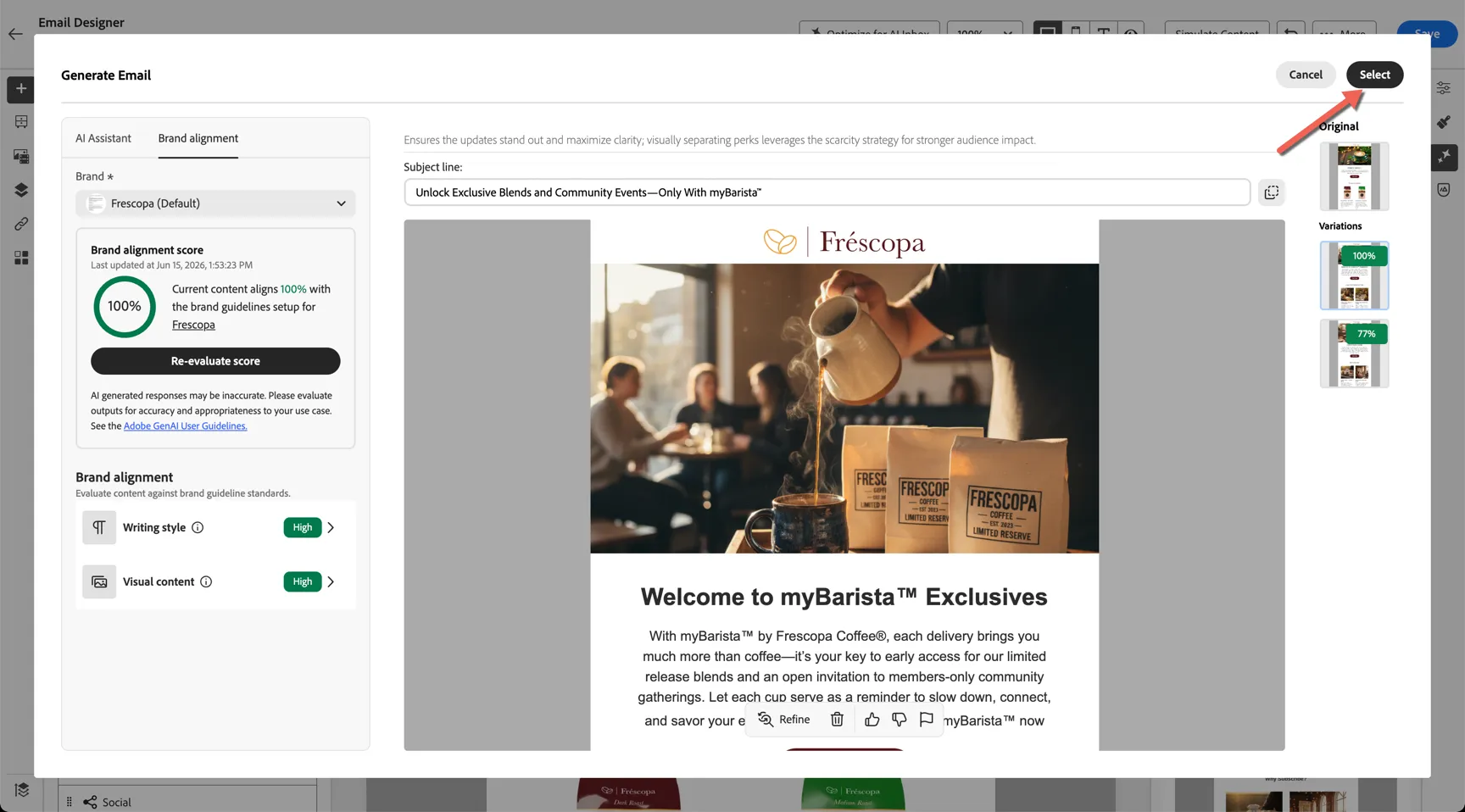Click the Writing style paragraph icon
This screenshot has width=1465, height=812.
pos(99,527)
